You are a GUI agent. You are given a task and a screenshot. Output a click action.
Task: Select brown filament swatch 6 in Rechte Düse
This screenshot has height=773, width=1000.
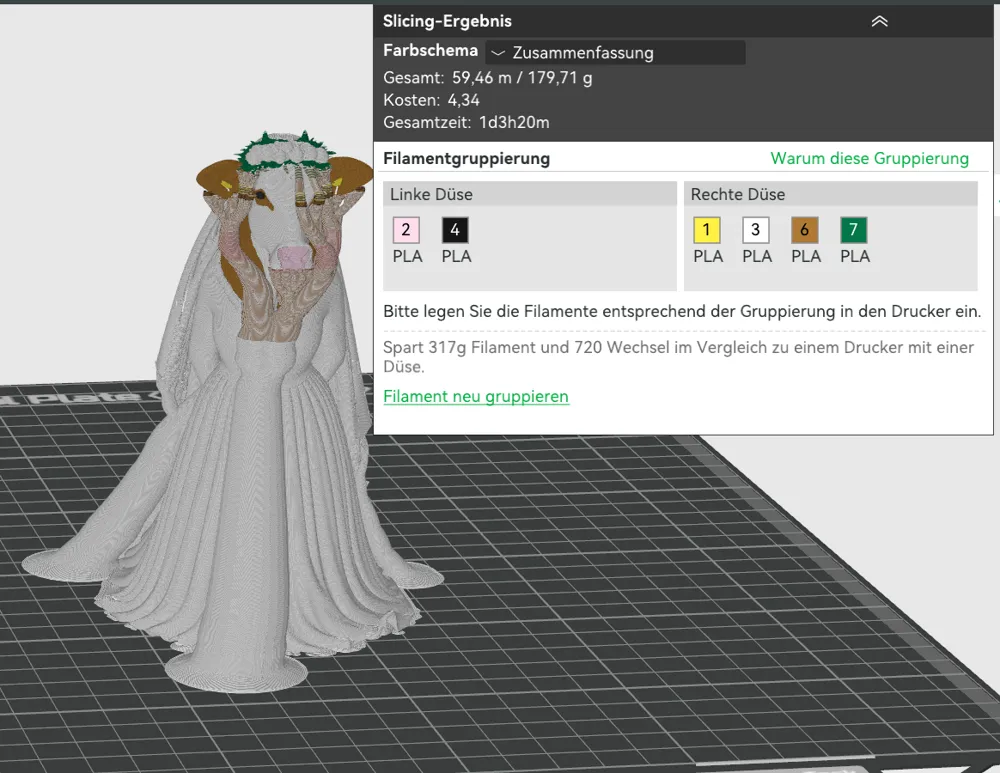[x=805, y=230]
